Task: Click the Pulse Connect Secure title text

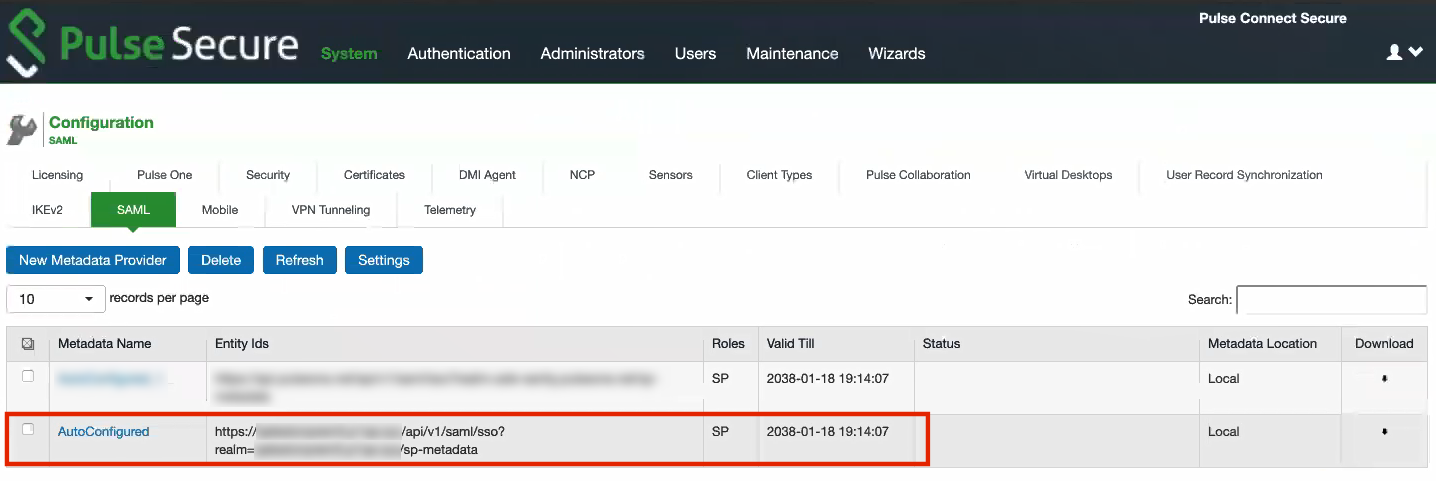Action: (1272, 18)
